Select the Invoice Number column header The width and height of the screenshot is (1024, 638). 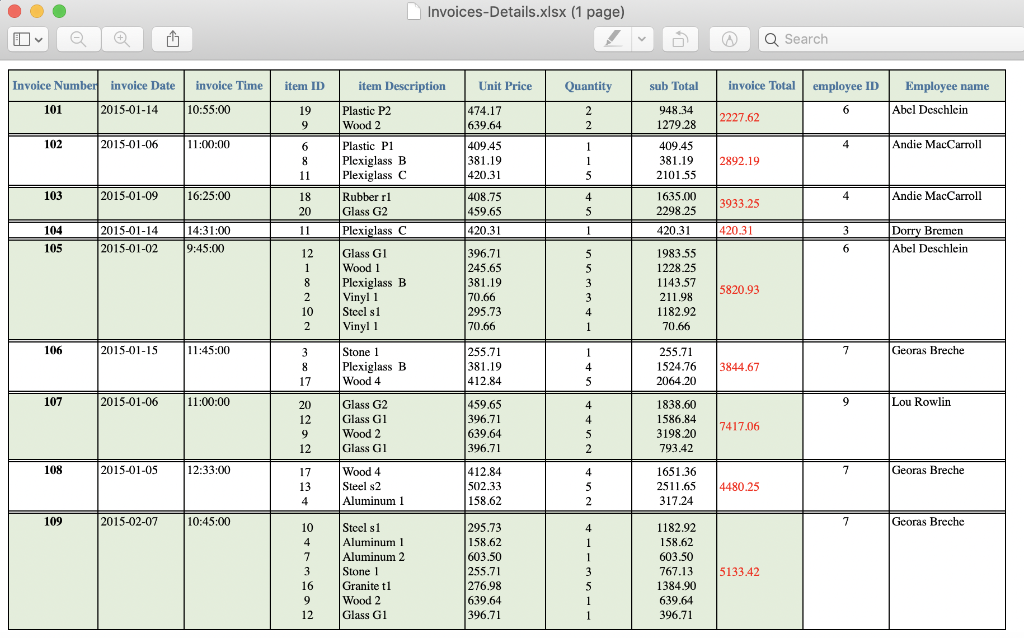(x=53, y=86)
